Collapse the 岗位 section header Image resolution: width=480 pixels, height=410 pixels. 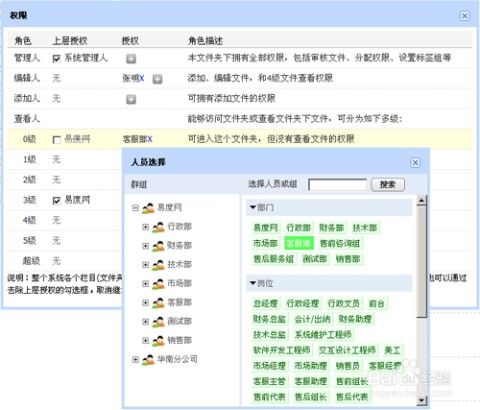[x=329, y=283]
